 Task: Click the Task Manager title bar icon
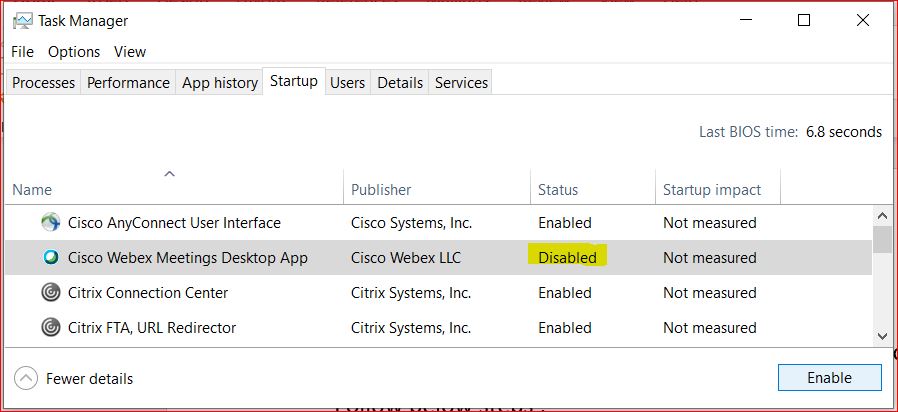click(x=22, y=20)
